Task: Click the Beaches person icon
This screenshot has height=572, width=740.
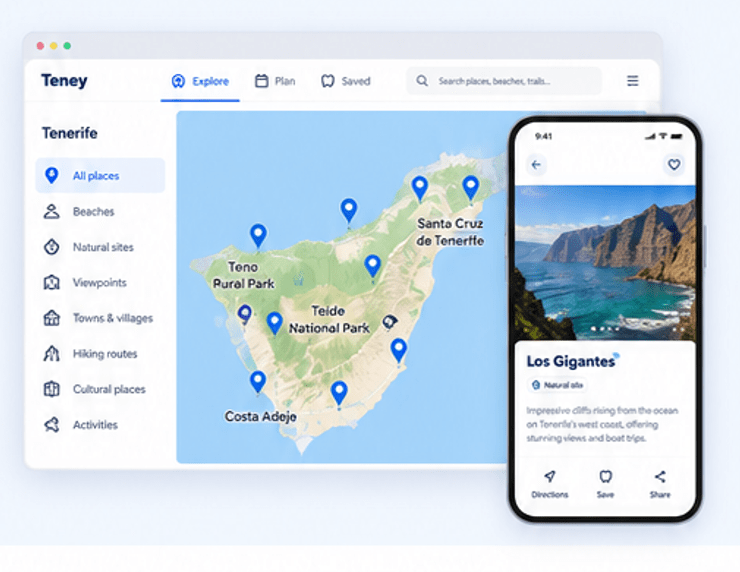Action: click(51, 211)
